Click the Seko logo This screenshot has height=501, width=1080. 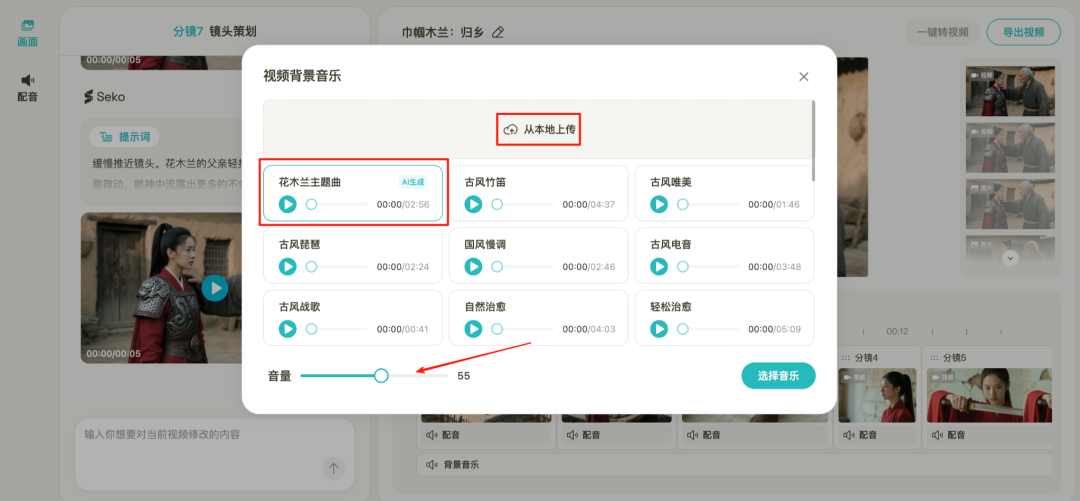tap(104, 97)
